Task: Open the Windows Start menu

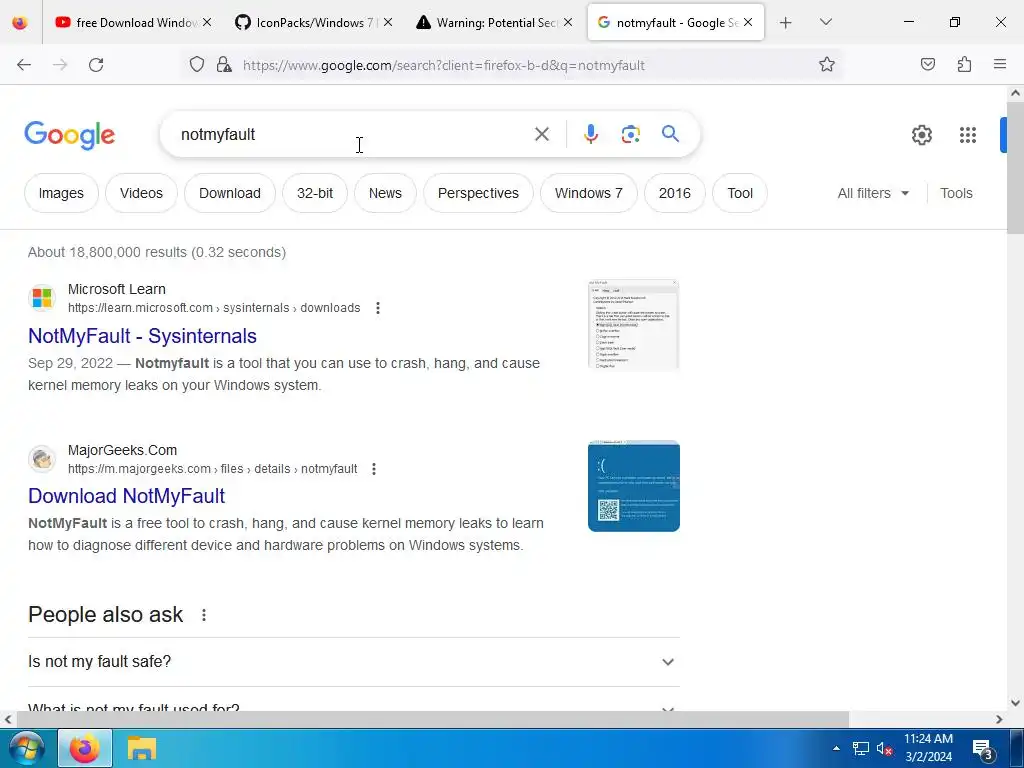Action: (26, 748)
